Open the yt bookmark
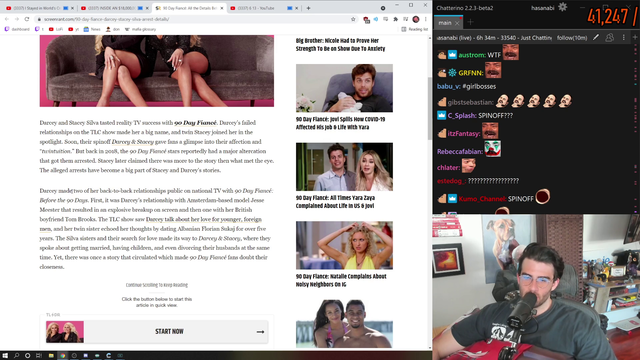Screen dimensions: 640x360 click(x=73, y=29)
